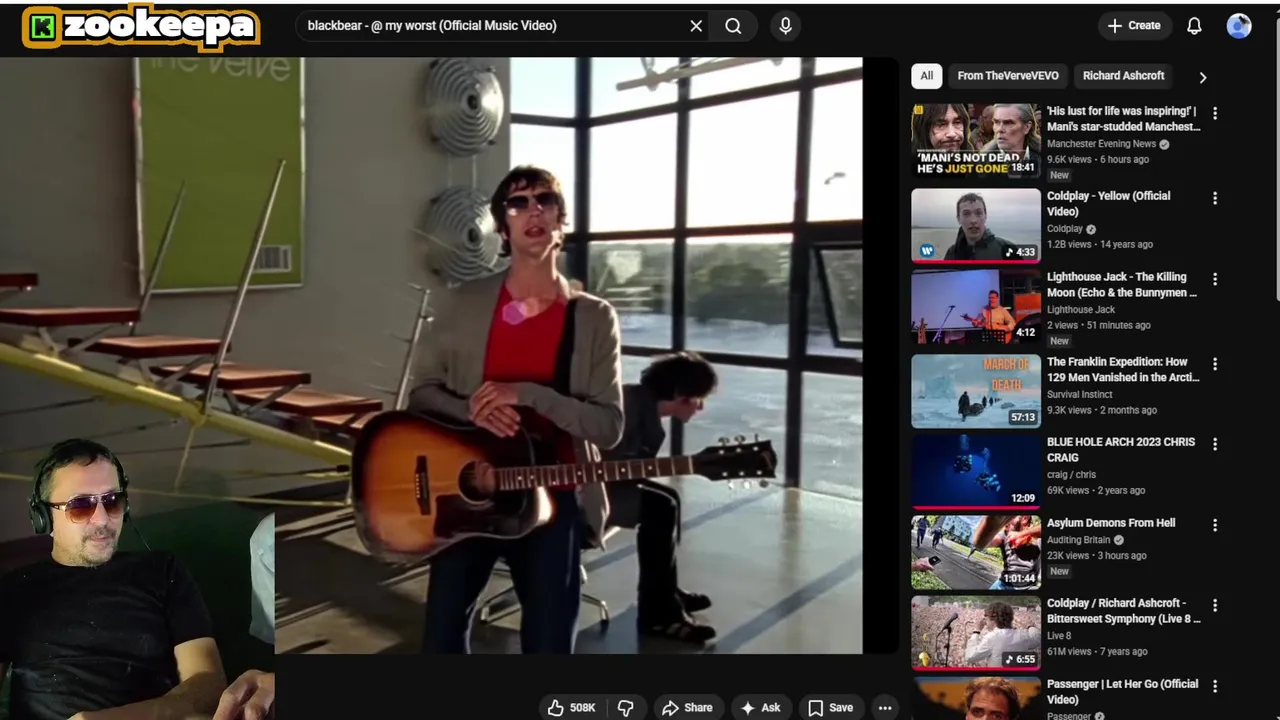Open options for Passenger Let Her Go
The height and width of the screenshot is (720, 1280).
1215,687
